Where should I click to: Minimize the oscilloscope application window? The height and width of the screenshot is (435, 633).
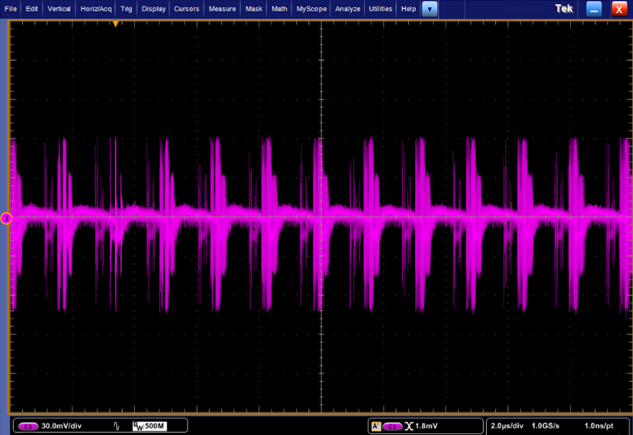coord(594,8)
